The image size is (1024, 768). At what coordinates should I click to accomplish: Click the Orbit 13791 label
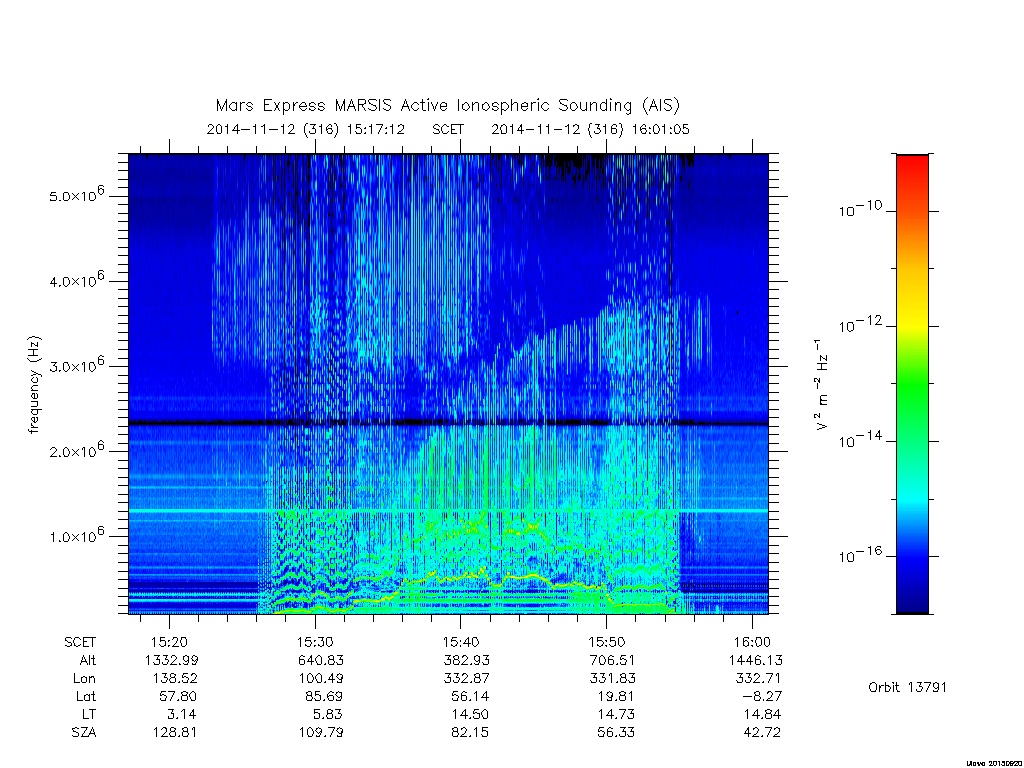pos(907,687)
